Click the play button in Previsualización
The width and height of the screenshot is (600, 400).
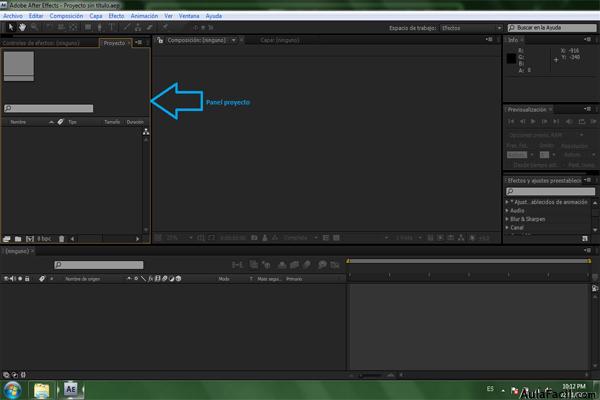[x=533, y=122]
